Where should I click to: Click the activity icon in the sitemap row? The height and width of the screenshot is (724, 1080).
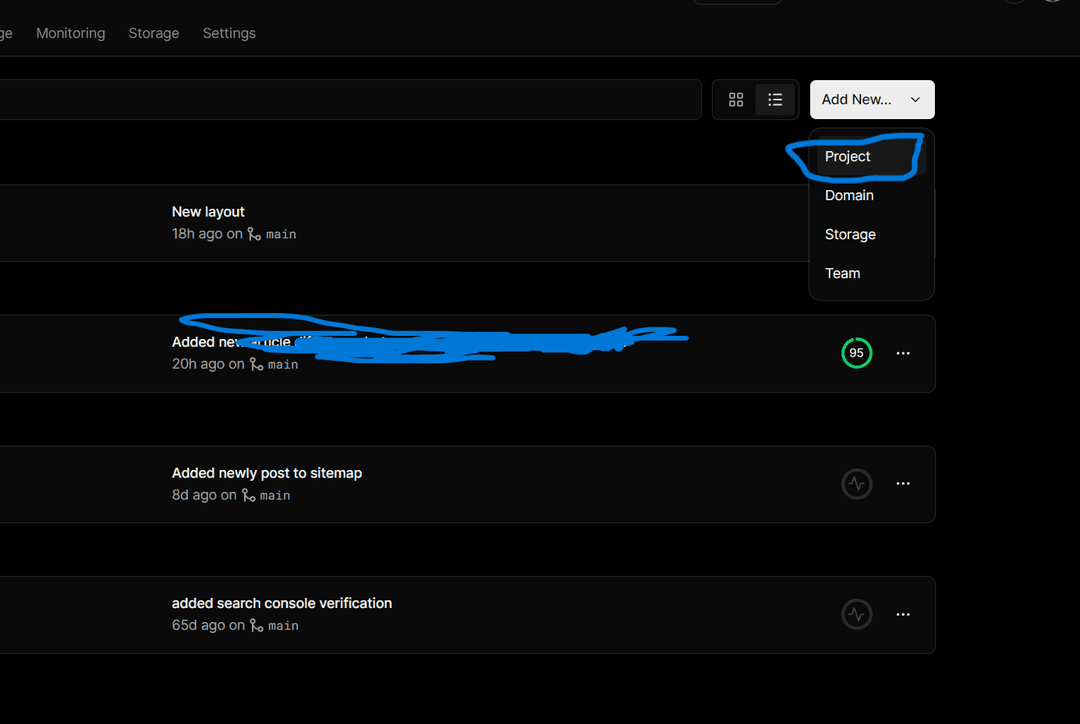point(856,484)
